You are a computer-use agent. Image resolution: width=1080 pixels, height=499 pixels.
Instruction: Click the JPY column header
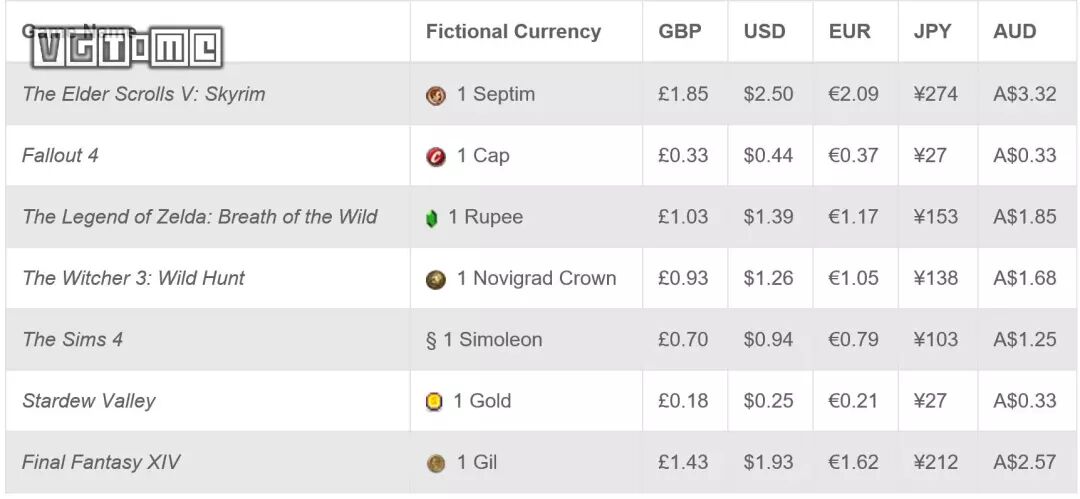pyautogui.click(x=932, y=32)
